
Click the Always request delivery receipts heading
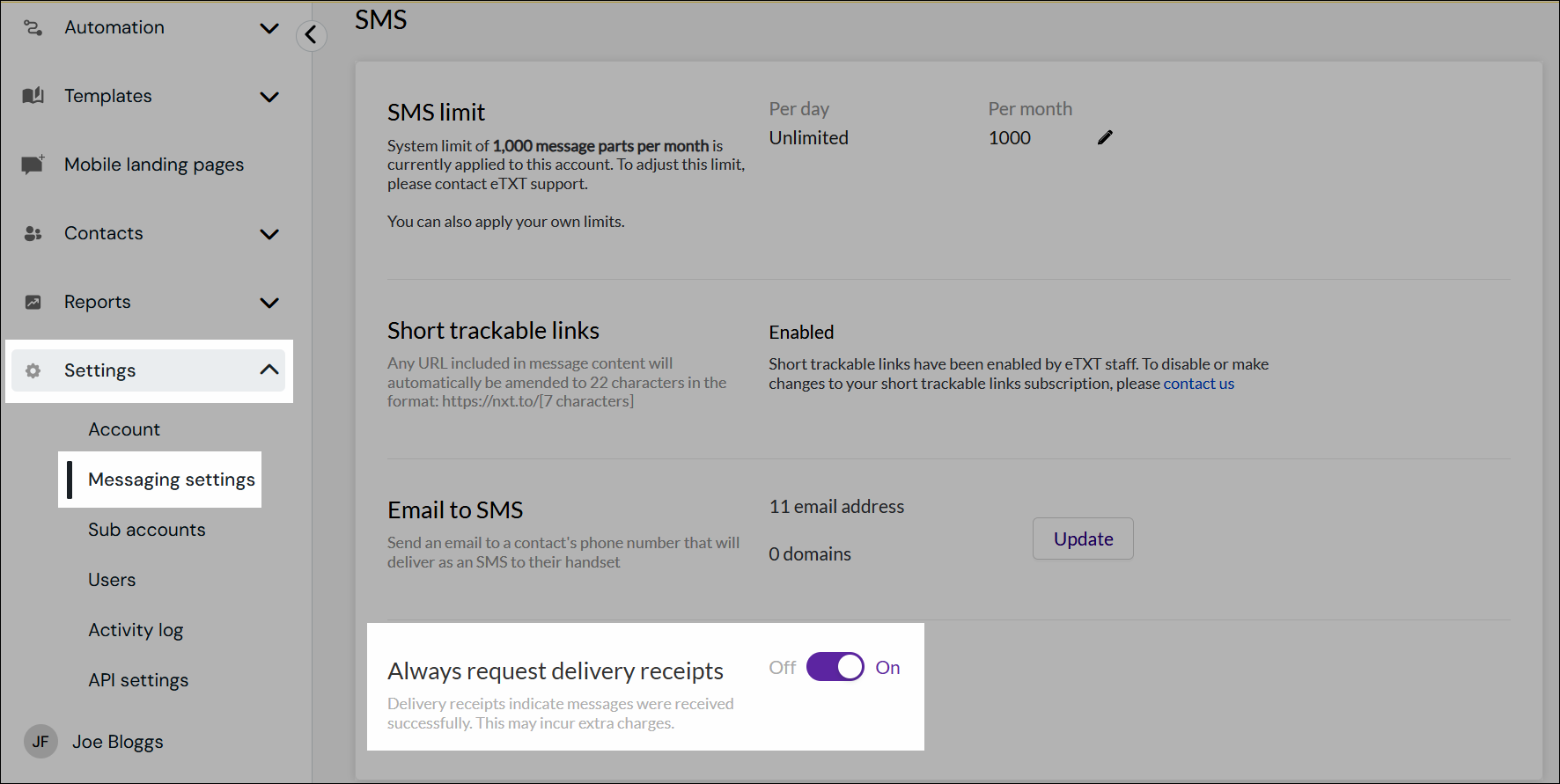[x=556, y=670]
